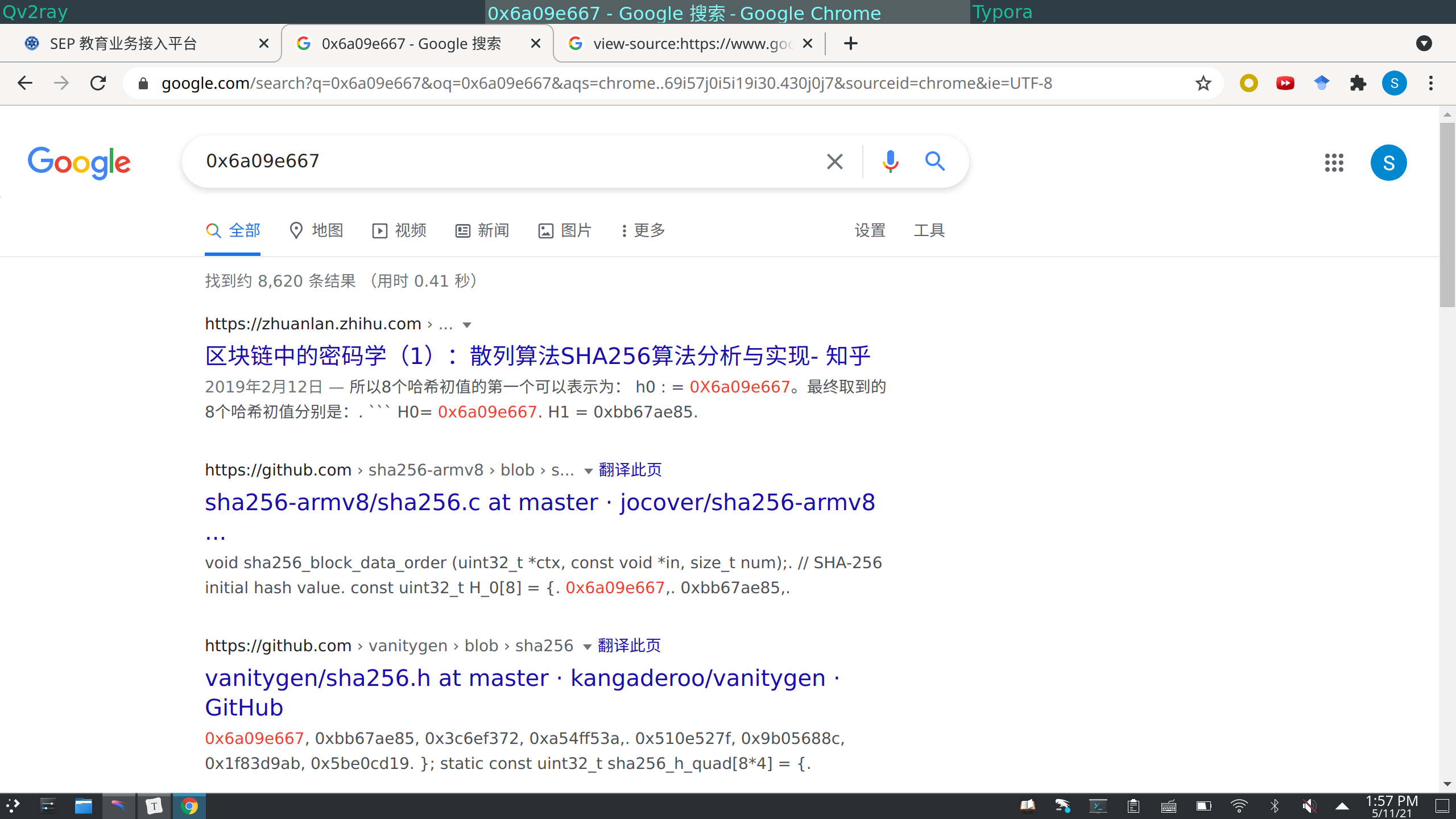The width and height of the screenshot is (1456, 819).
Task: Reload the current page
Action: [x=98, y=83]
